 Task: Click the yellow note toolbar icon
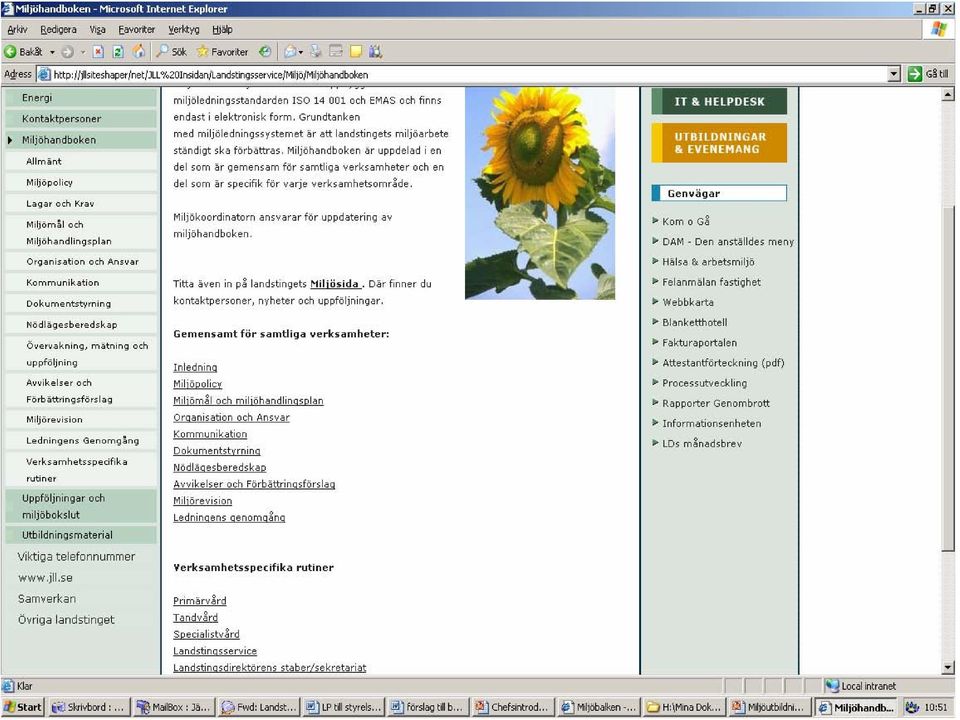click(356, 52)
